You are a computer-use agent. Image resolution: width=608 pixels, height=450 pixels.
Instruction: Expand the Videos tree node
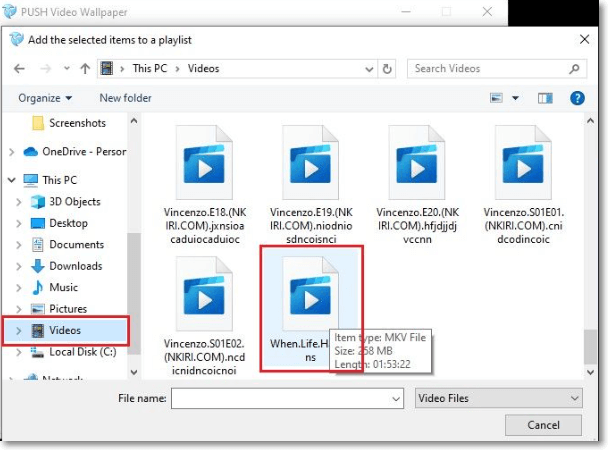click(x=19, y=331)
